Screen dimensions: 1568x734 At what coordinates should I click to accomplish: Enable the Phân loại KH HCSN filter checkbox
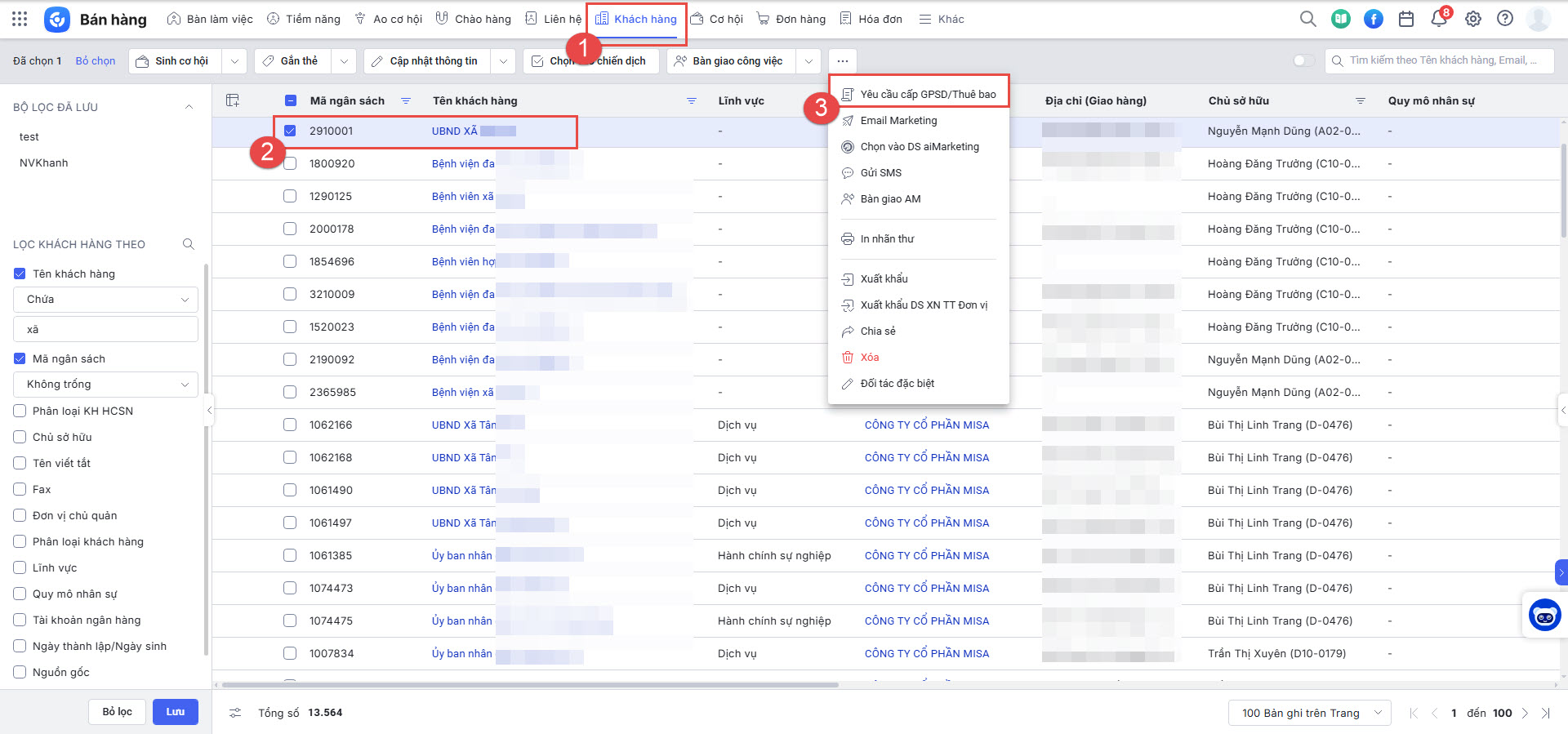(20, 411)
